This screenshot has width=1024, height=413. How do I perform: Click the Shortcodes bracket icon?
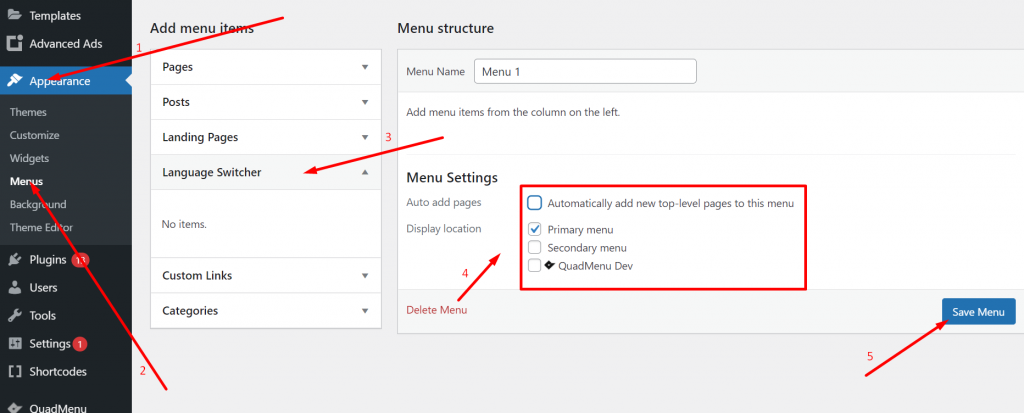click(14, 371)
